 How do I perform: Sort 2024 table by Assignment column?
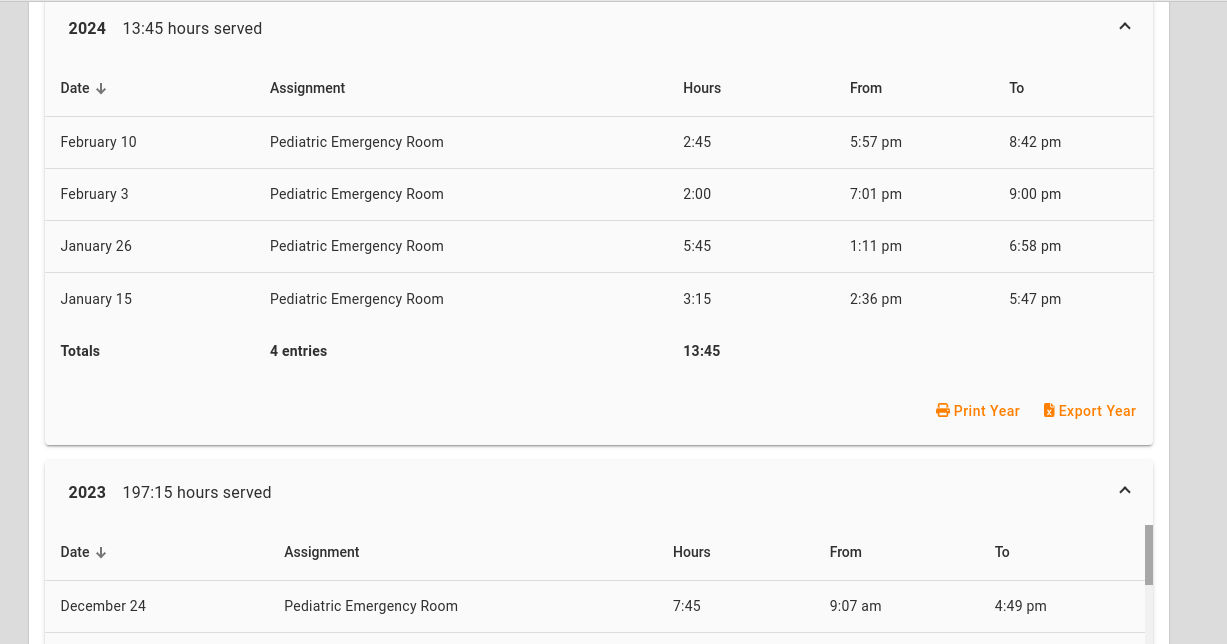tap(307, 88)
